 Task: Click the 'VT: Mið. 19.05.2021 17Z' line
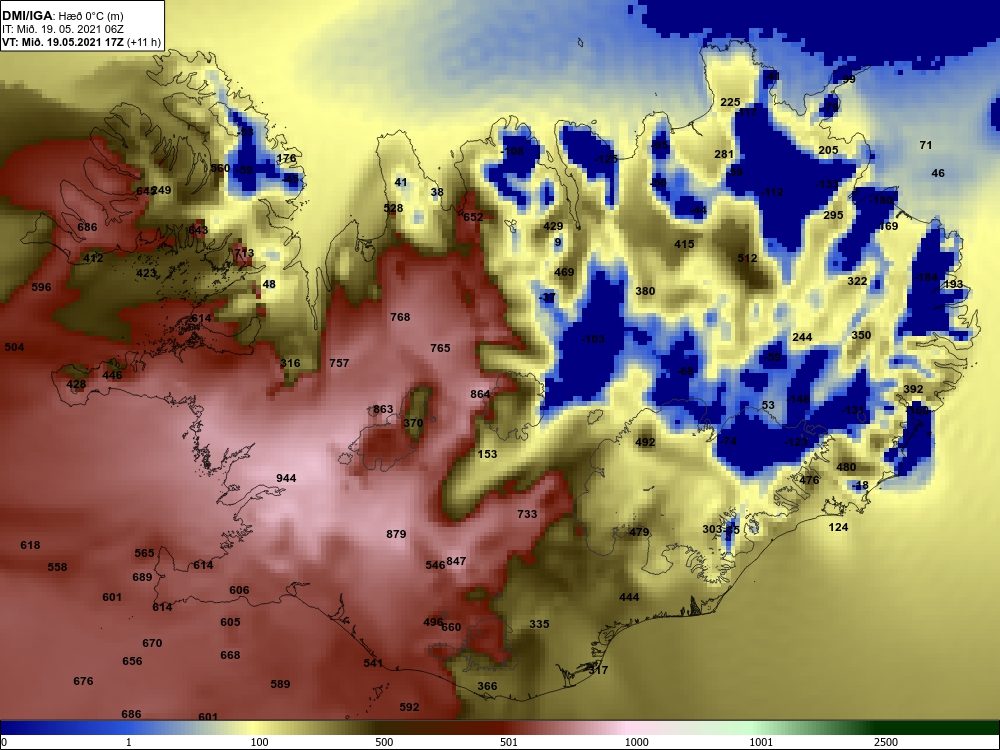[x=64, y=43]
